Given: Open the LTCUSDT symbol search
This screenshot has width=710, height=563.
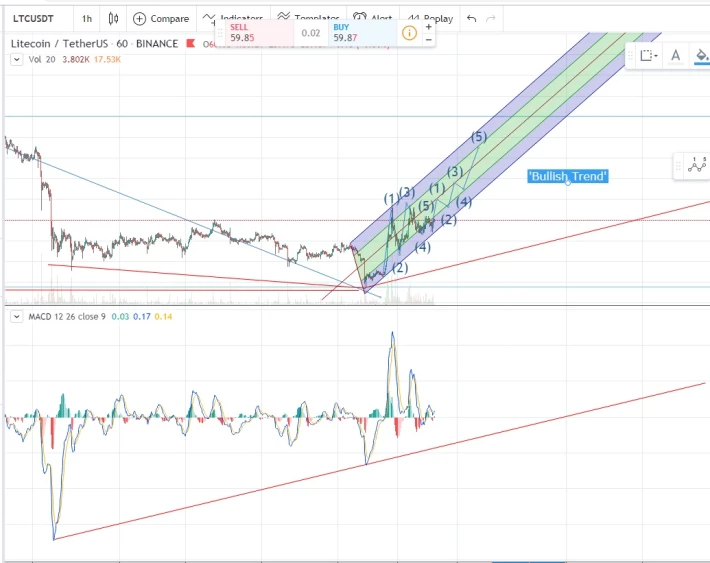Looking at the screenshot, I should (x=33, y=19).
